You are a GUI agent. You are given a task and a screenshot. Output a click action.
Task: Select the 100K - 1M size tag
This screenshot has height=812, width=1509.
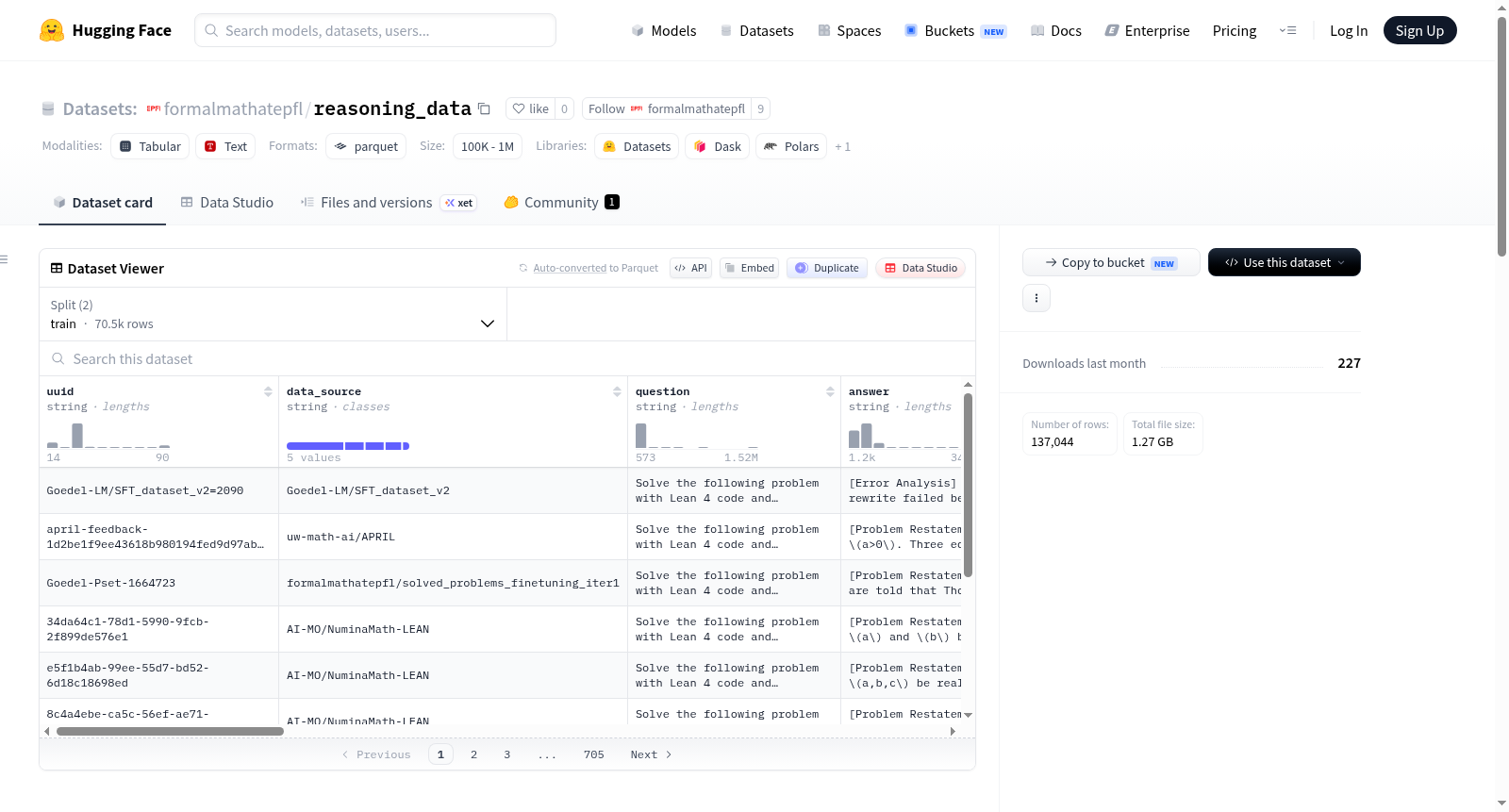tap(488, 146)
